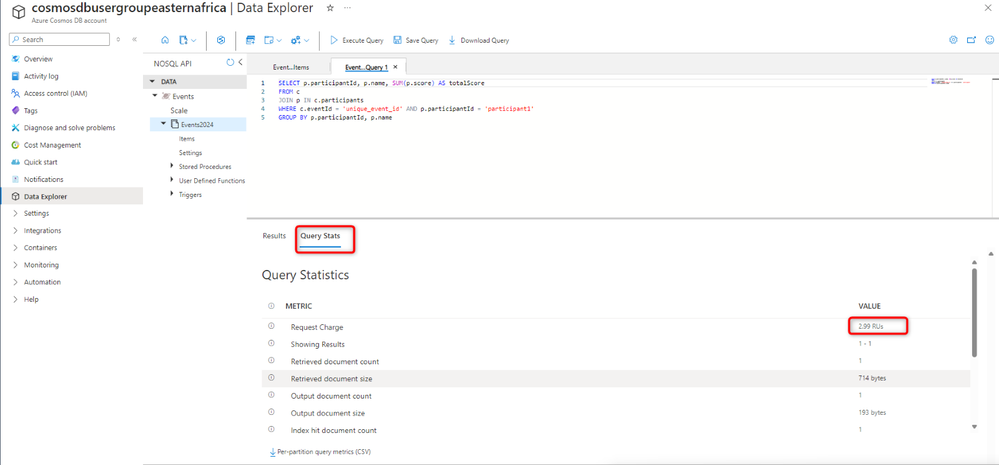Click the Open Full Screen icon
The image size is (999, 465).
point(971,39)
